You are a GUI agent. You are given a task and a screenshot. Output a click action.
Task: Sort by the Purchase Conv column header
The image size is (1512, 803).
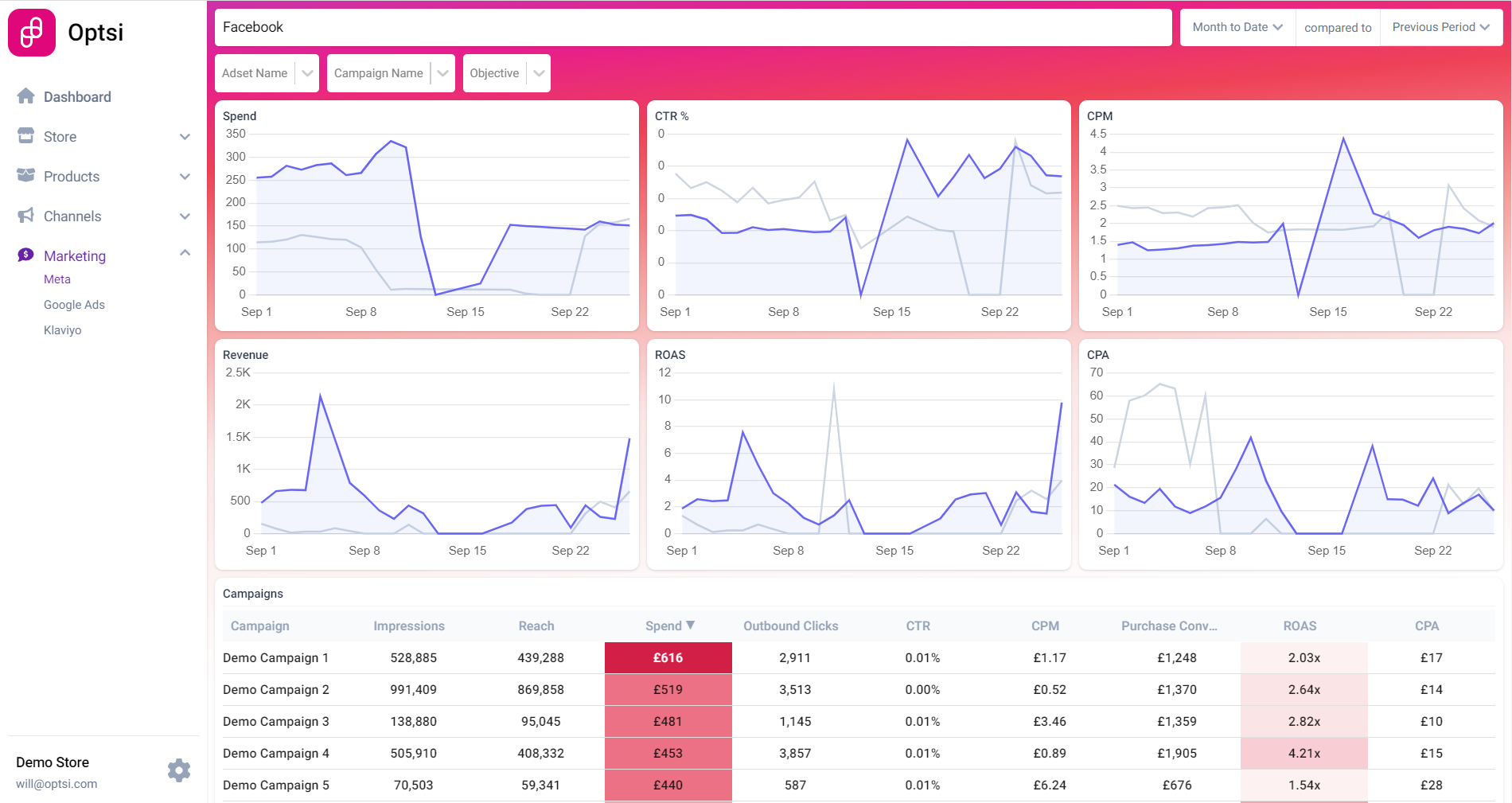tap(1170, 626)
